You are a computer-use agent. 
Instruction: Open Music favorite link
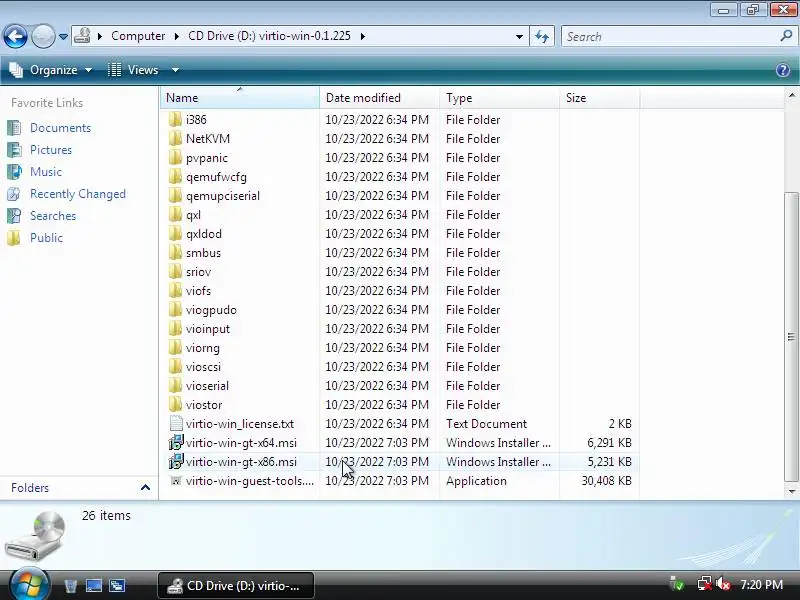coord(45,172)
